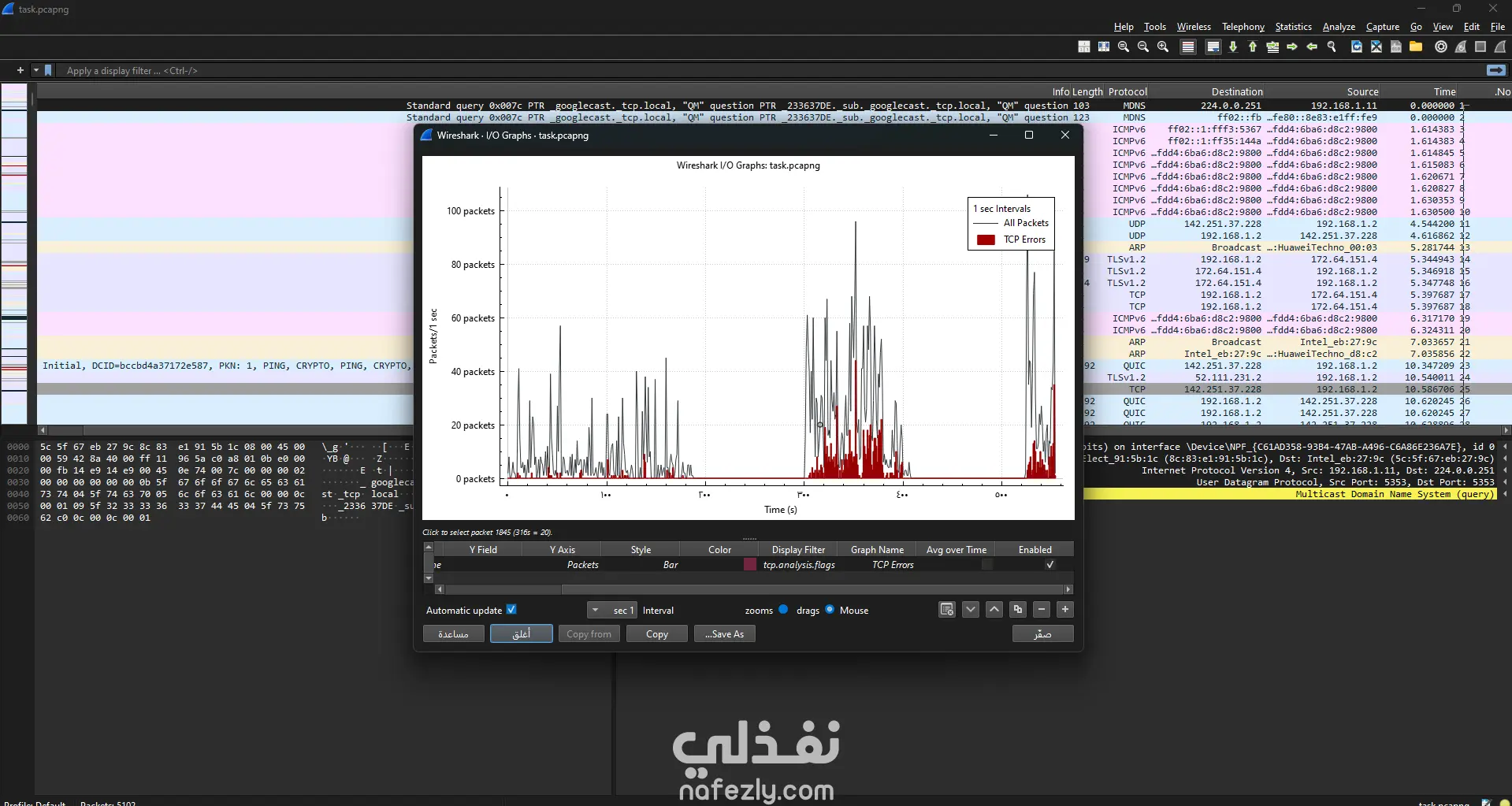Add a display filter button with the plus icon

click(20, 70)
